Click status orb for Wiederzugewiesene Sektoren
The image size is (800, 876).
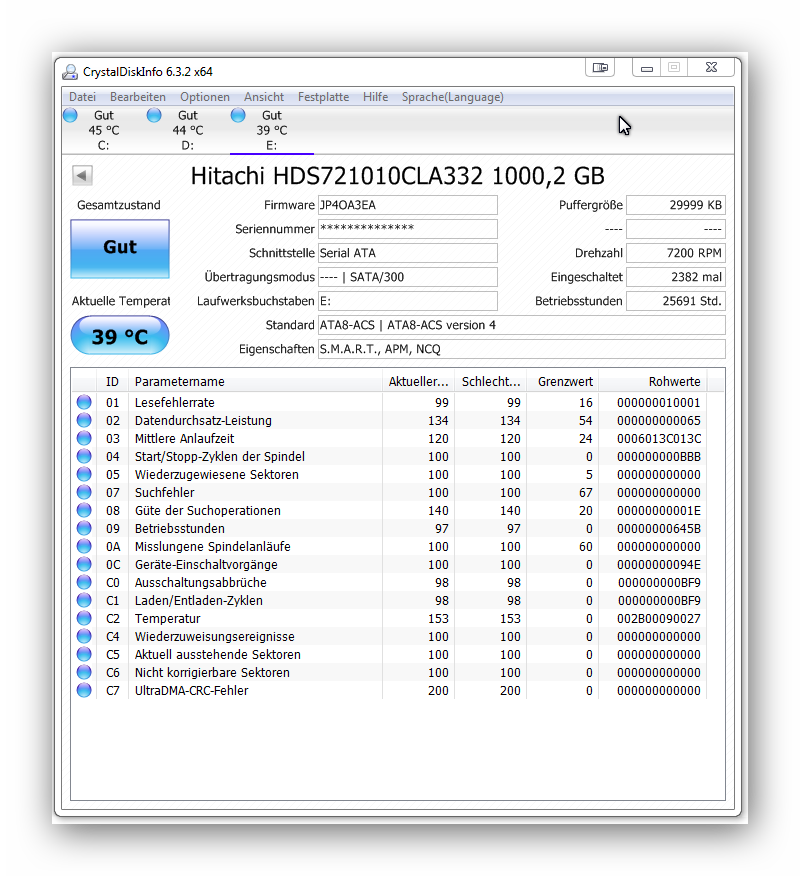[84, 474]
